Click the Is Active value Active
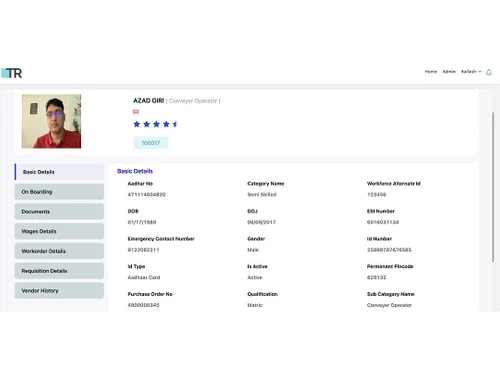This screenshot has height=375, width=500. tap(255, 278)
